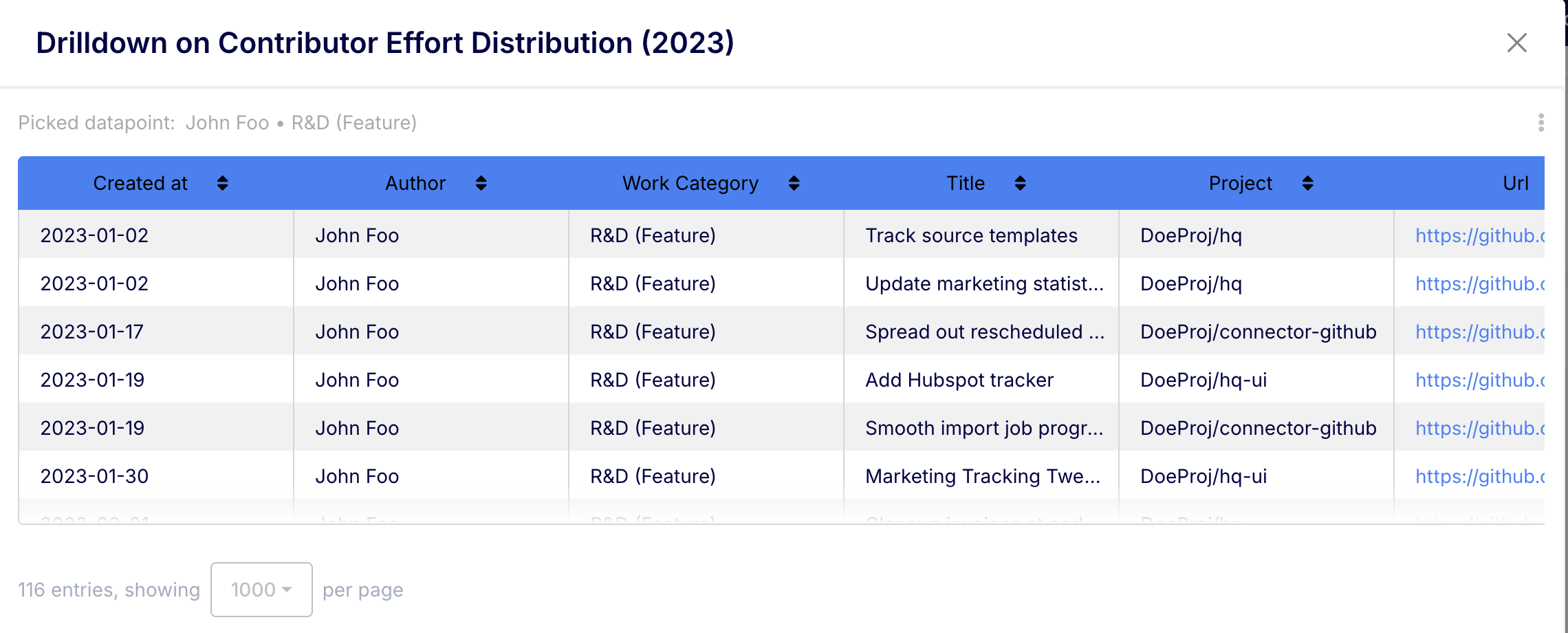1568x633 pixels.
Task: Close the Drilldown dialog
Action: tap(1517, 43)
